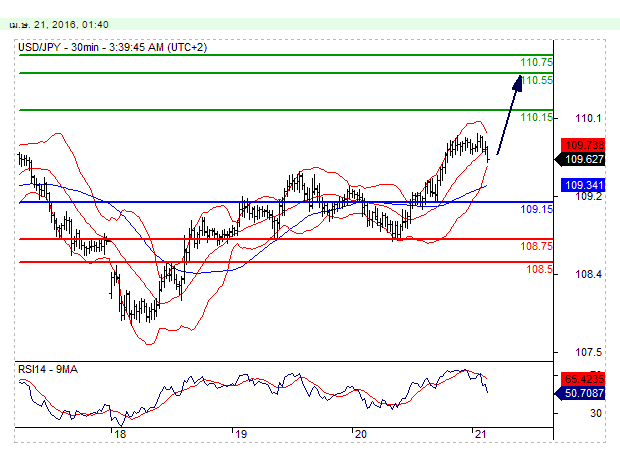Click date marker 21 on time axis
The width and height of the screenshot is (620, 464).
pos(479,435)
